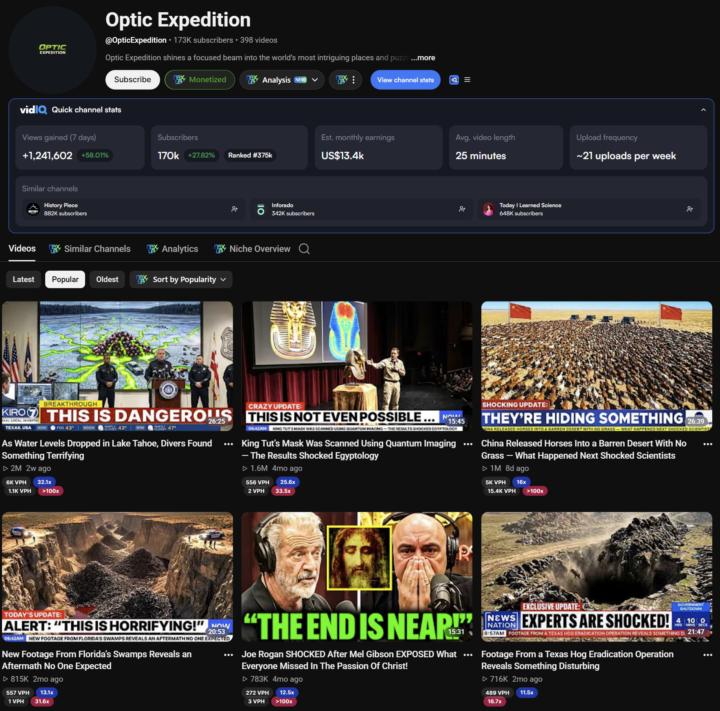Select the Oldest filter chip
Viewport: 720px width, 711px height.
[107, 279]
